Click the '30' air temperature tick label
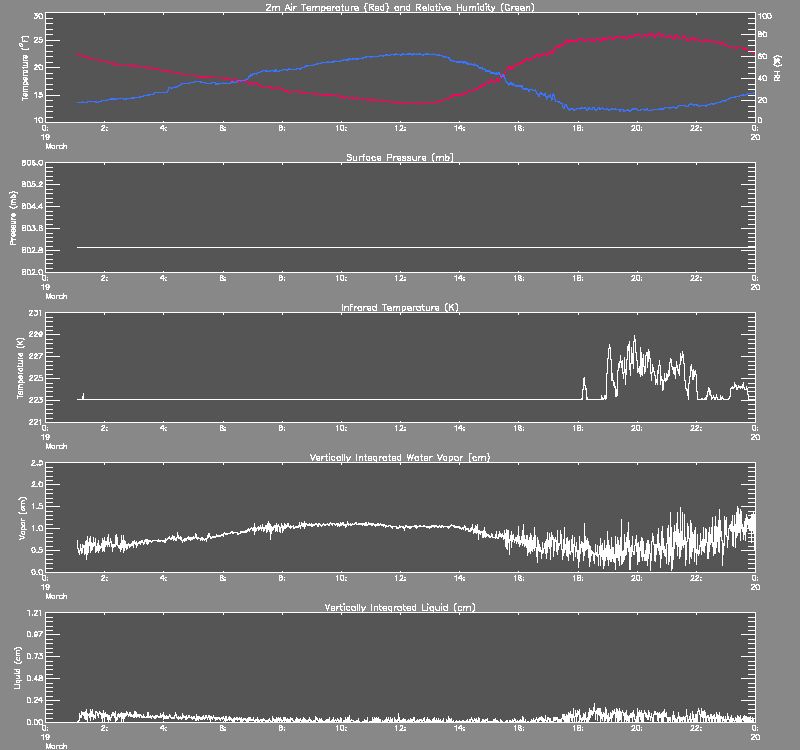The width and height of the screenshot is (800, 750). coord(38,16)
